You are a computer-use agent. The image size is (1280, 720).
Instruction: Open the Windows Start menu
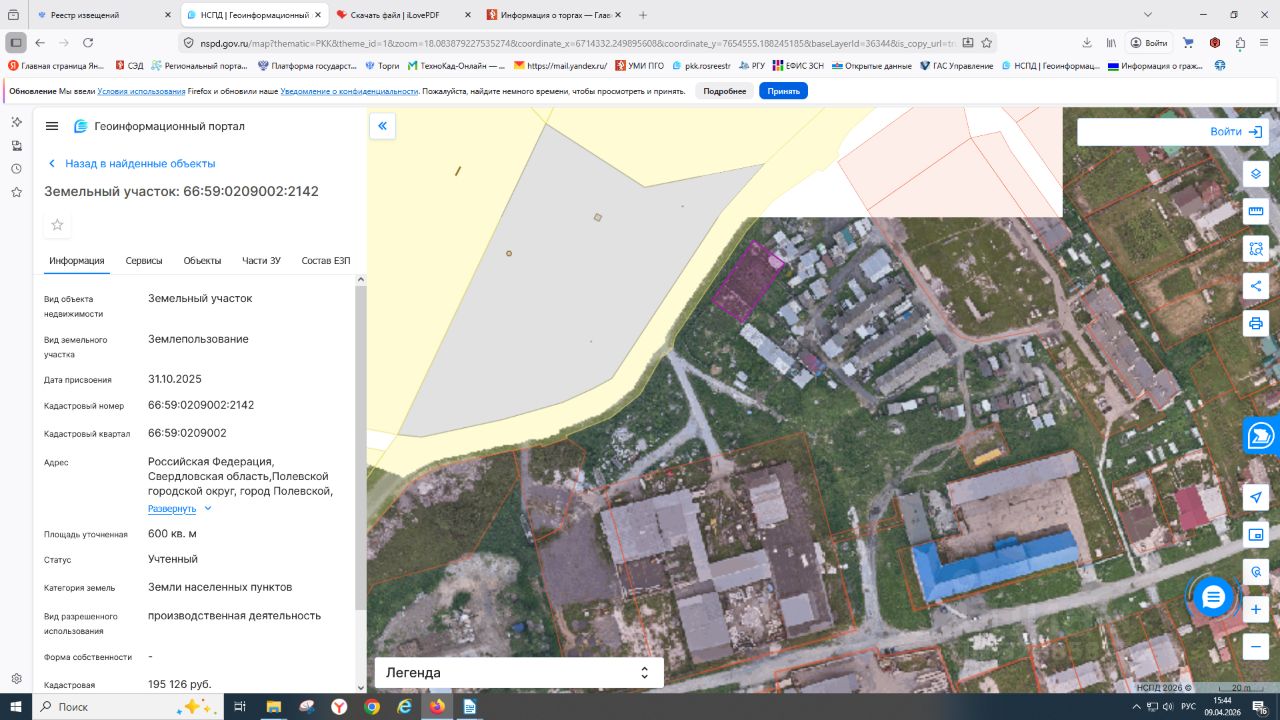16,707
